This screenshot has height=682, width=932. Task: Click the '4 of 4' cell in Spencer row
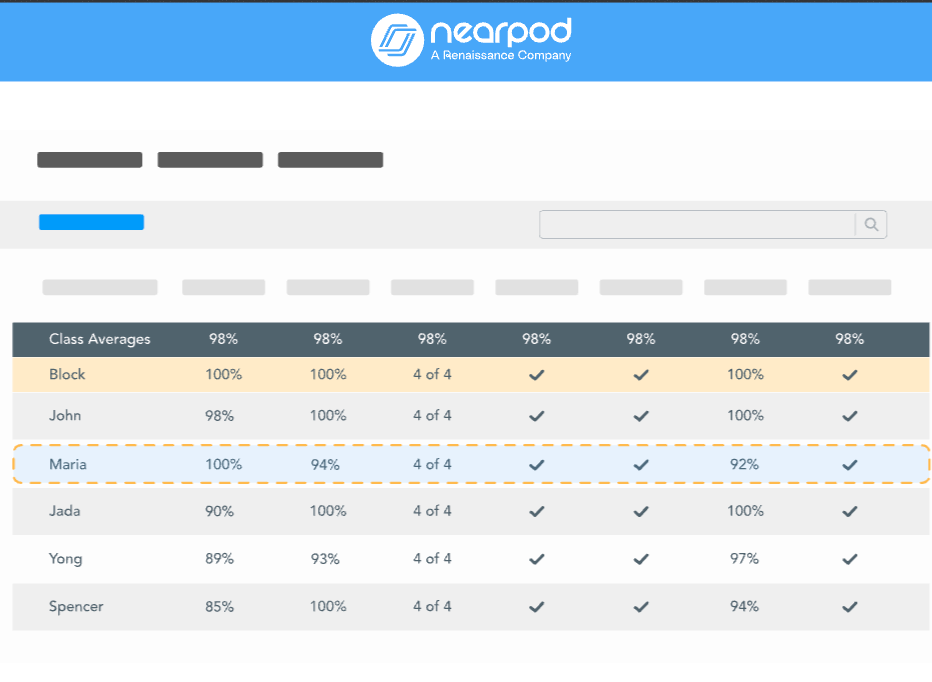(x=432, y=606)
